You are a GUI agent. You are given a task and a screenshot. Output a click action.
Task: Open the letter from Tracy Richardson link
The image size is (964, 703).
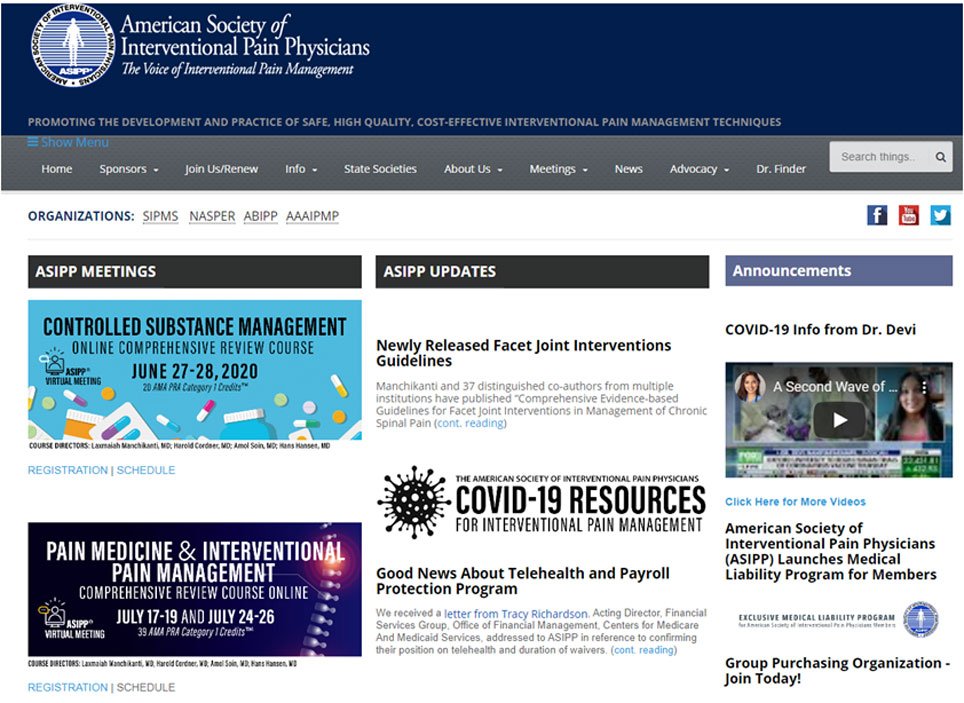pyautogui.click(x=515, y=614)
